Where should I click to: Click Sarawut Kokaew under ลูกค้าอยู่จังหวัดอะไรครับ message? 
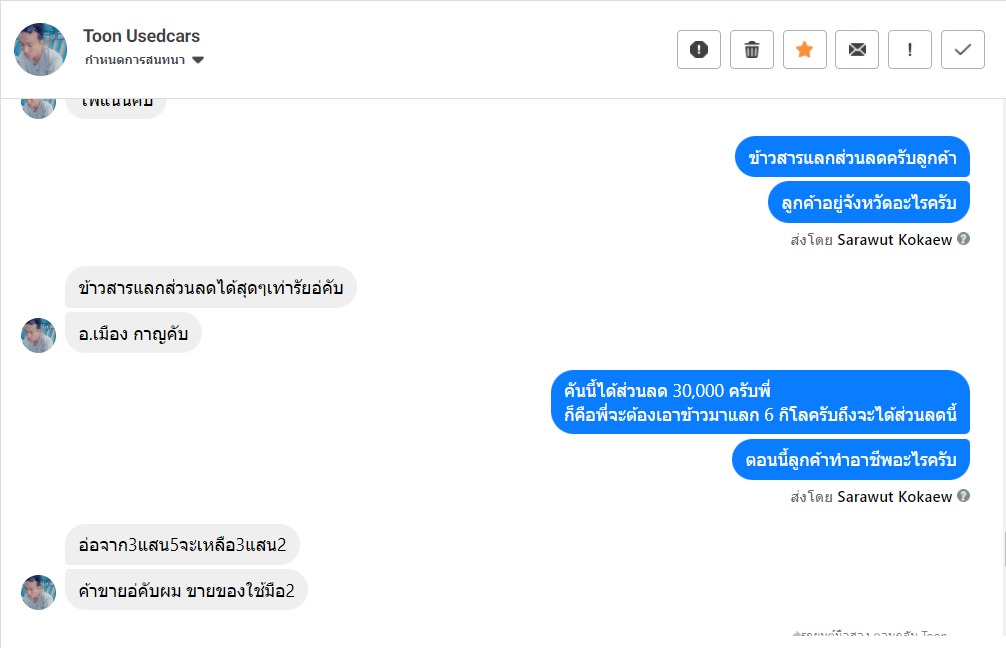(894, 239)
